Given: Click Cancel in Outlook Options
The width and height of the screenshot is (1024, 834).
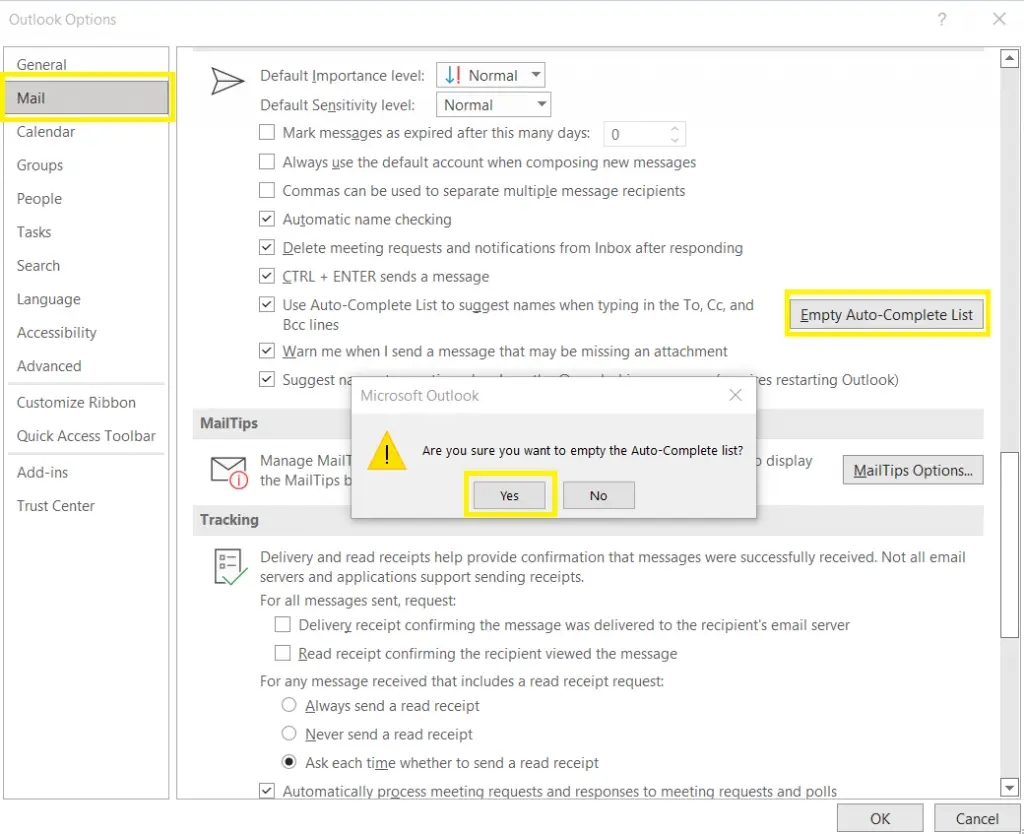Looking at the screenshot, I should (977, 818).
